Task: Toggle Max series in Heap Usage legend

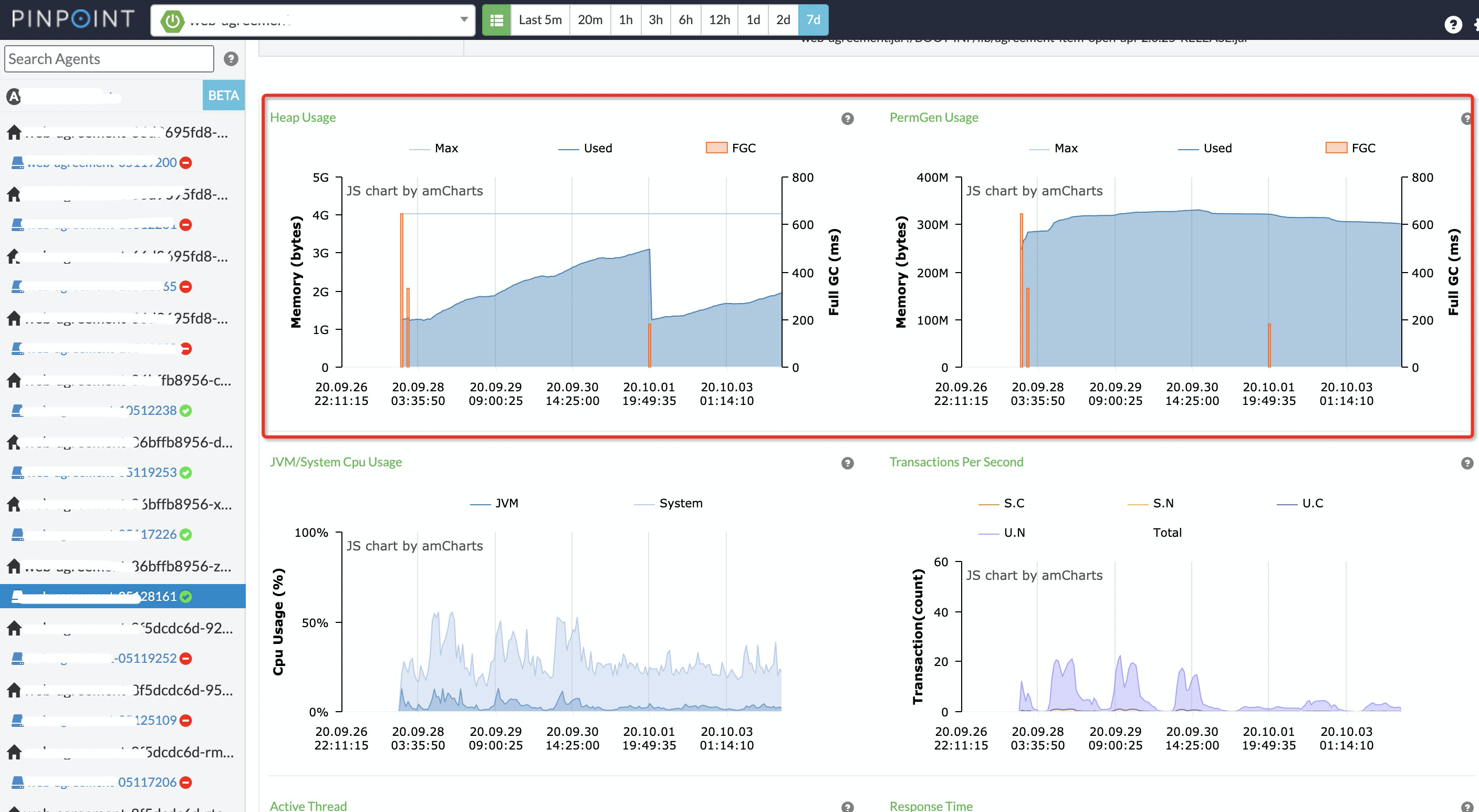Action: [433, 148]
